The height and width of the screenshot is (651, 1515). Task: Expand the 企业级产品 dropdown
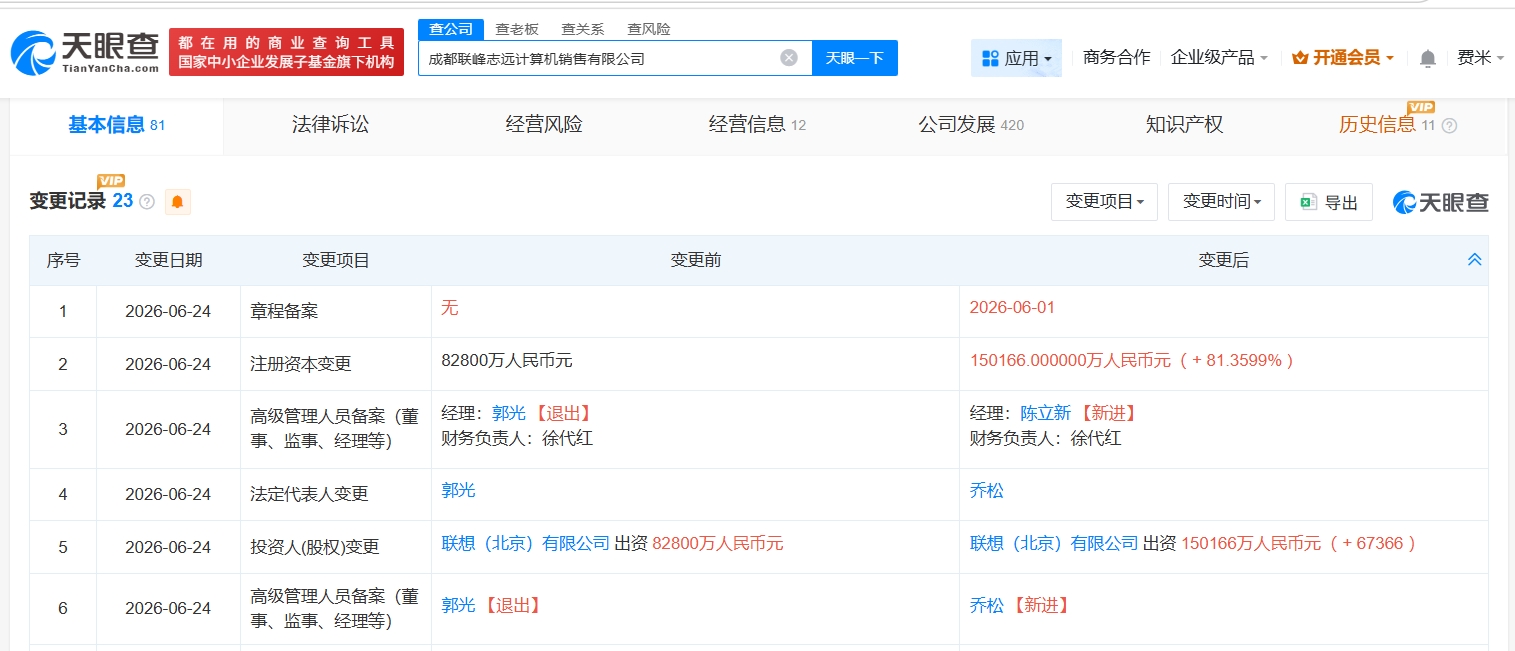[1219, 58]
